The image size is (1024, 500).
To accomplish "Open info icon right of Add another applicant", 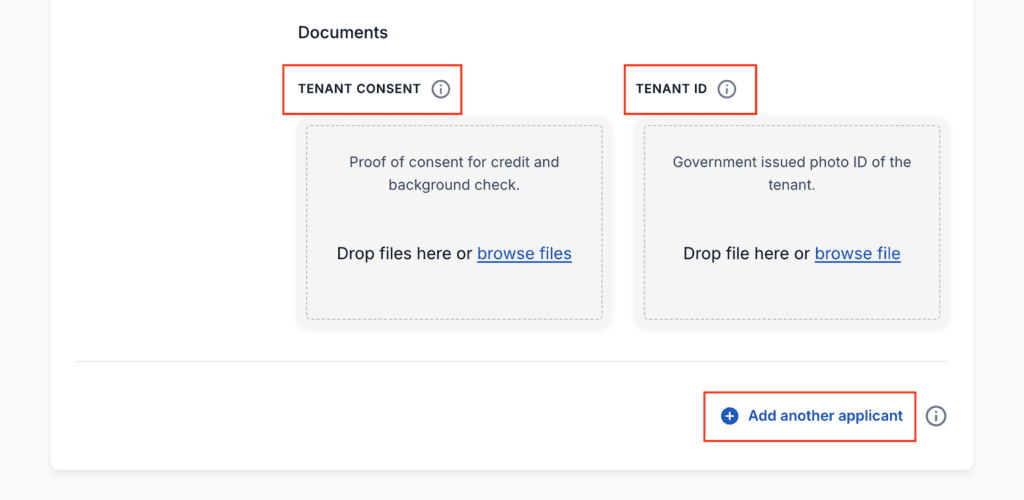I will click(x=936, y=416).
